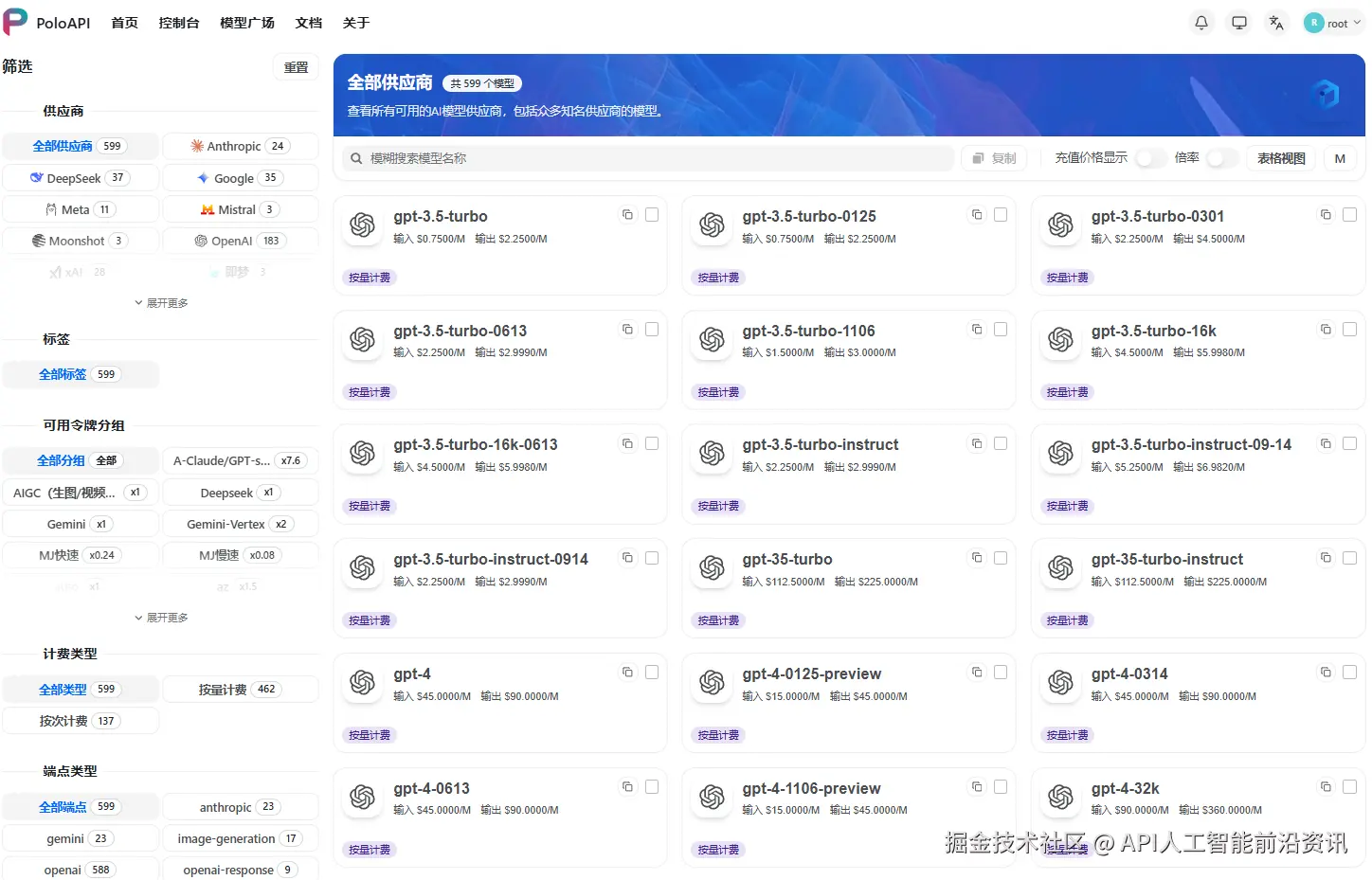Toggle the 倍率 switch
The image size is (1372, 880).
(x=1222, y=158)
